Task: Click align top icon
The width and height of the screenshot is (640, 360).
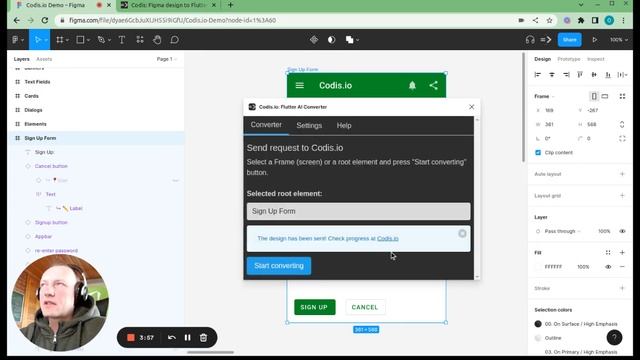Action: pos(580,75)
